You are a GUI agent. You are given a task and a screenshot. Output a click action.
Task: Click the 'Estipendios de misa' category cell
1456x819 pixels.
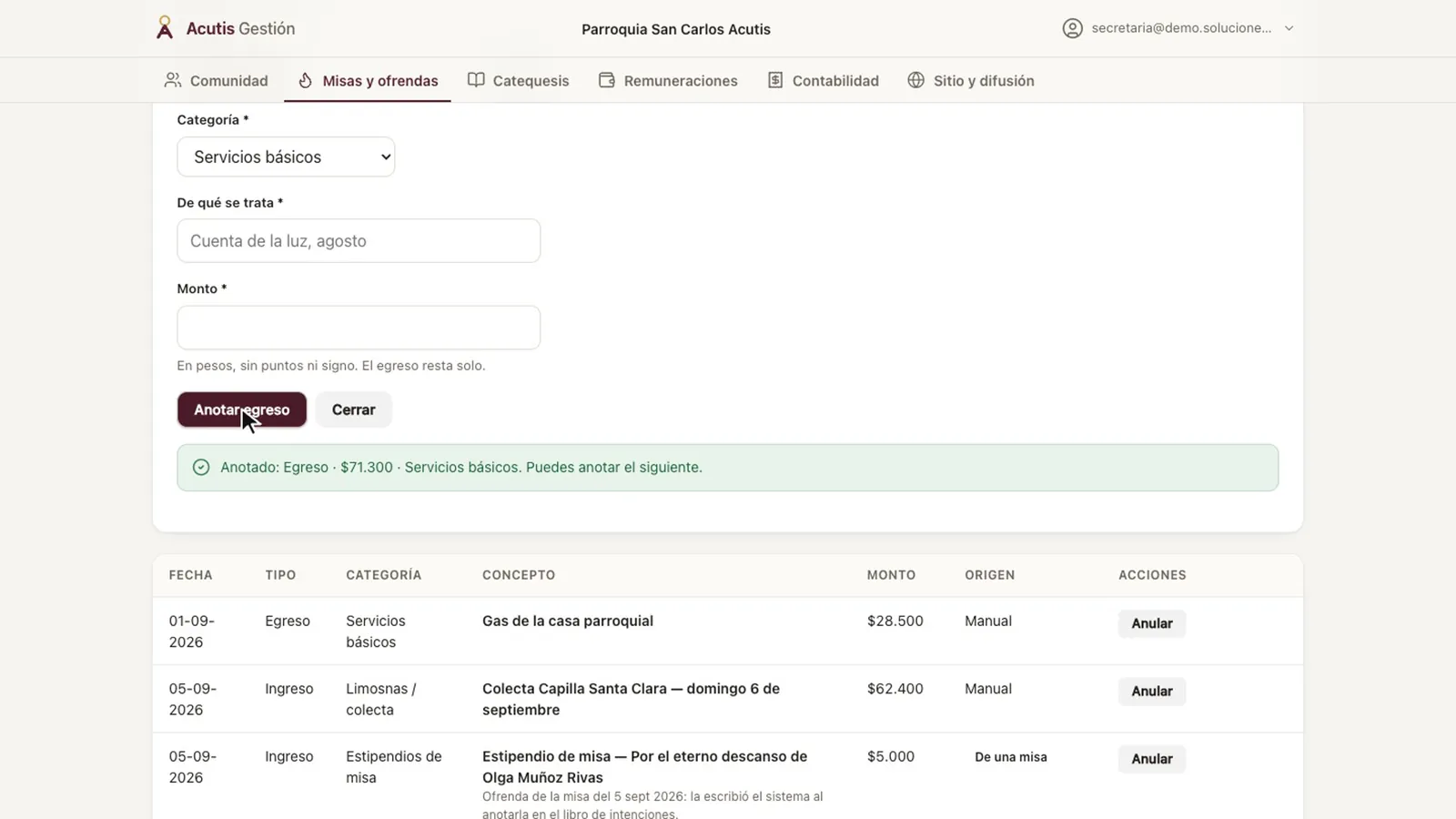(393, 767)
